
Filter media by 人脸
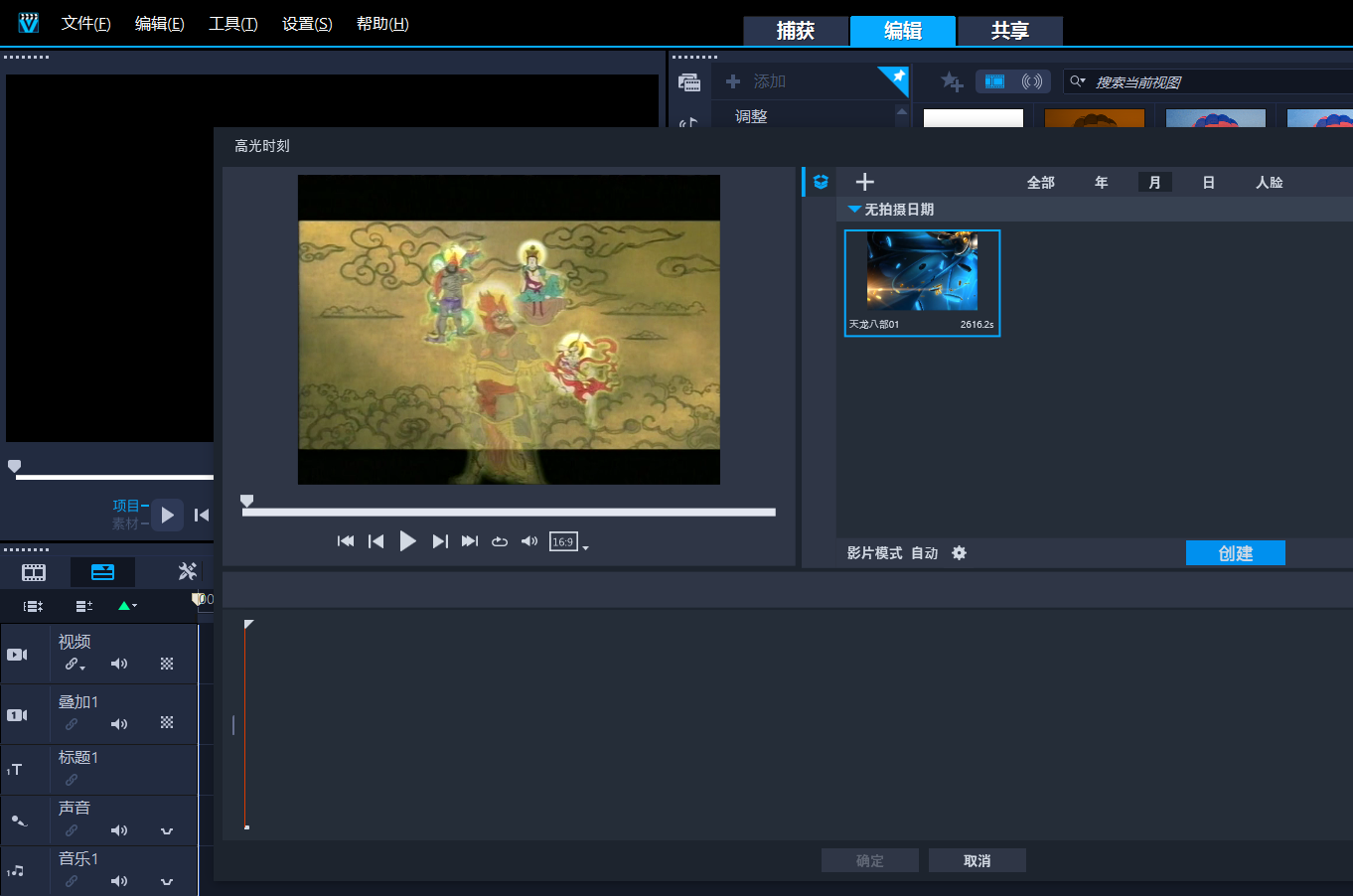point(1270,183)
